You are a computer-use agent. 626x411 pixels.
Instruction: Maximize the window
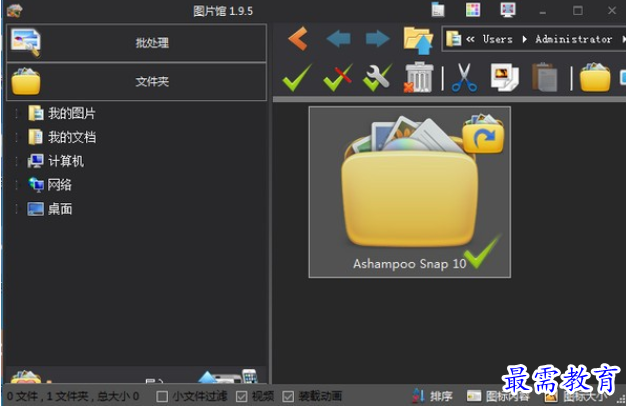(578, 10)
